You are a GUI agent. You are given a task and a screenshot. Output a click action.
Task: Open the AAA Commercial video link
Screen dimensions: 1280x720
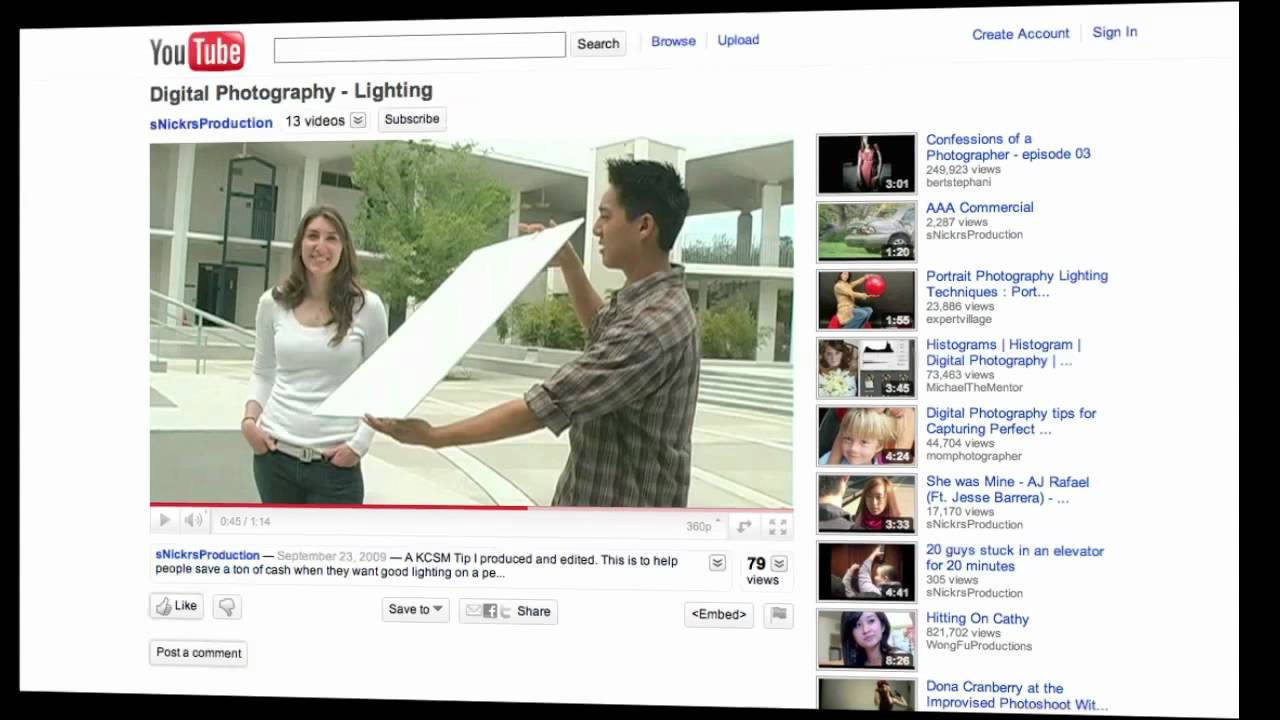[x=980, y=208]
